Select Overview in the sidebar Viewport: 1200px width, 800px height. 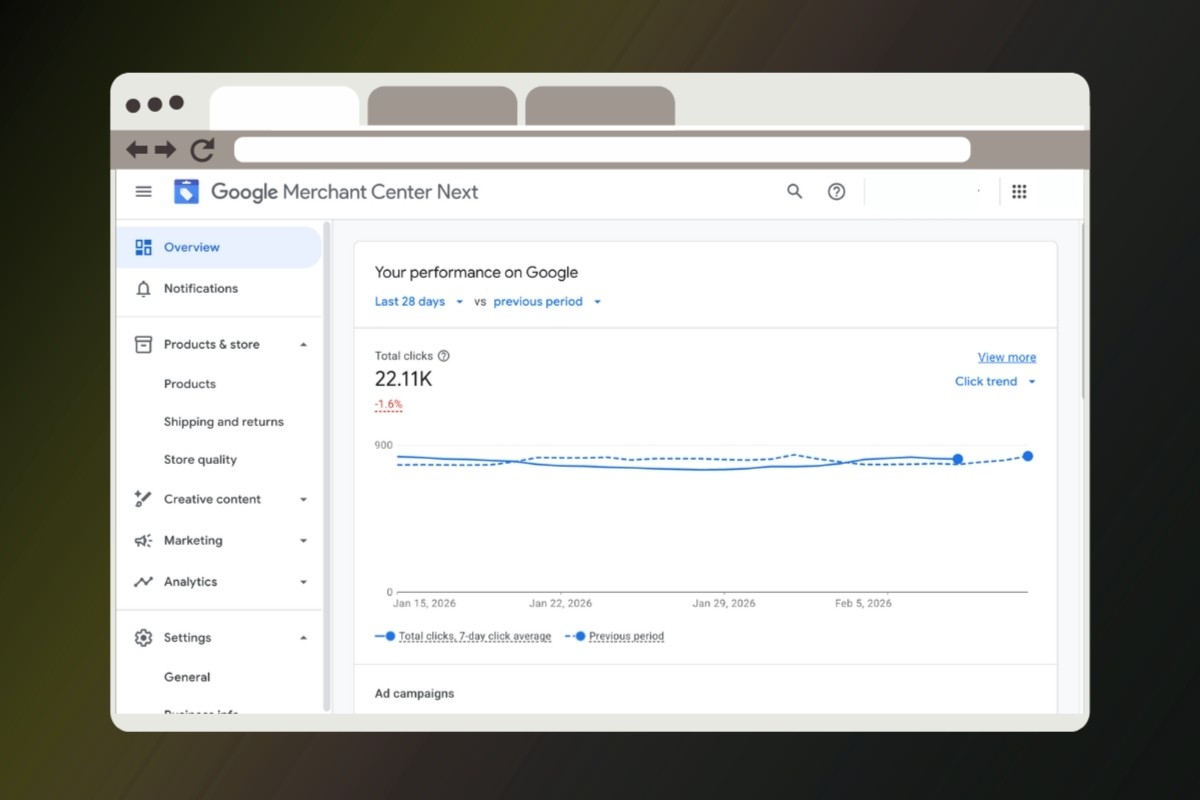(219, 247)
